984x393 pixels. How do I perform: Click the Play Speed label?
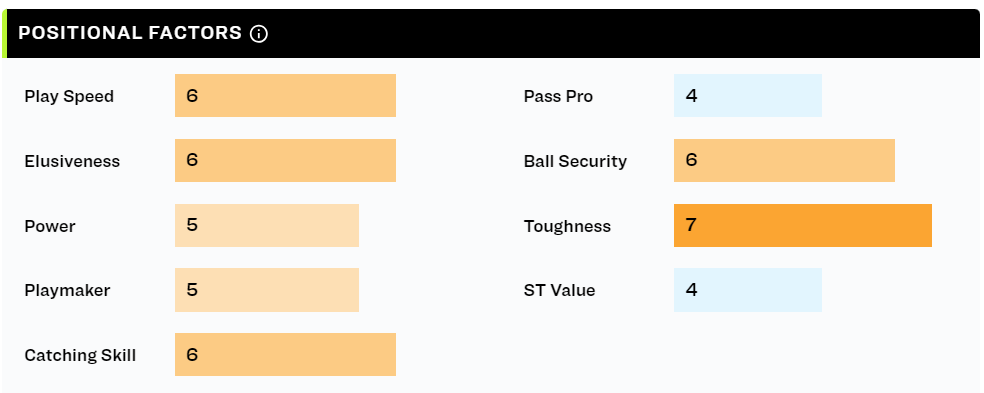(69, 97)
